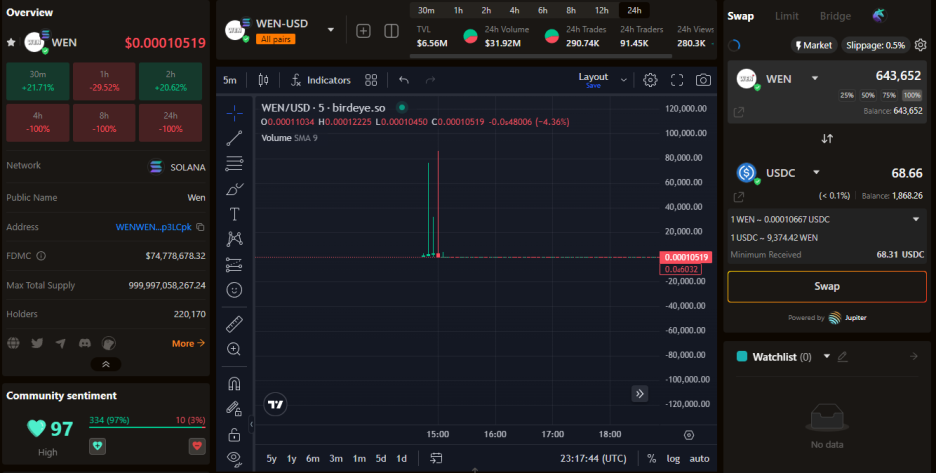
Task: Enter fullscreen chart mode
Action: tap(677, 80)
